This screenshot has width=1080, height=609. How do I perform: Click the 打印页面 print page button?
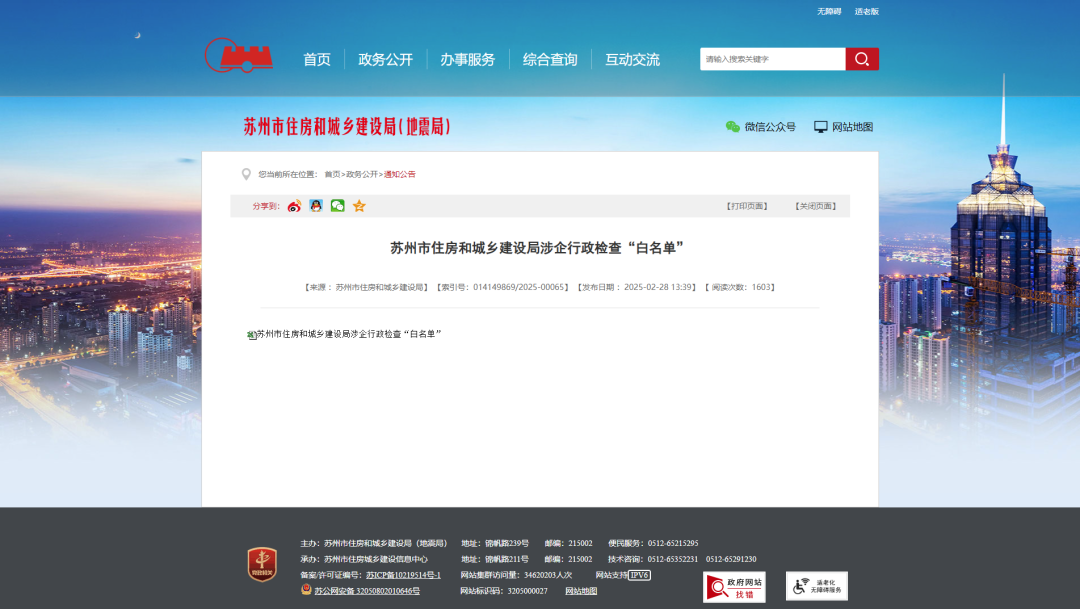click(746, 206)
